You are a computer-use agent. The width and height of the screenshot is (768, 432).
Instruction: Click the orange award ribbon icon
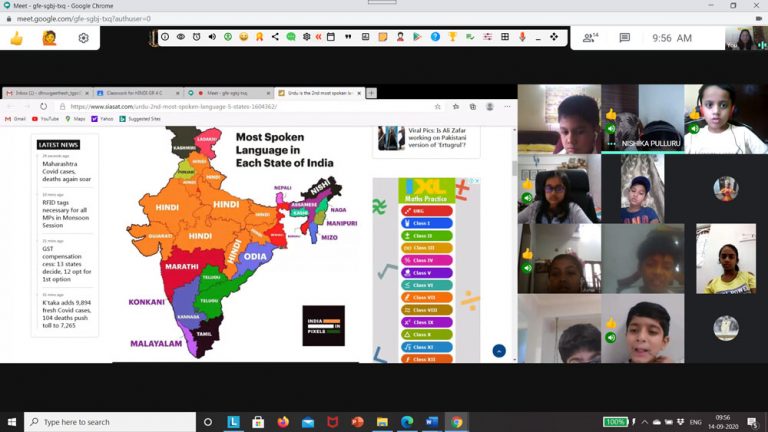tap(259, 37)
